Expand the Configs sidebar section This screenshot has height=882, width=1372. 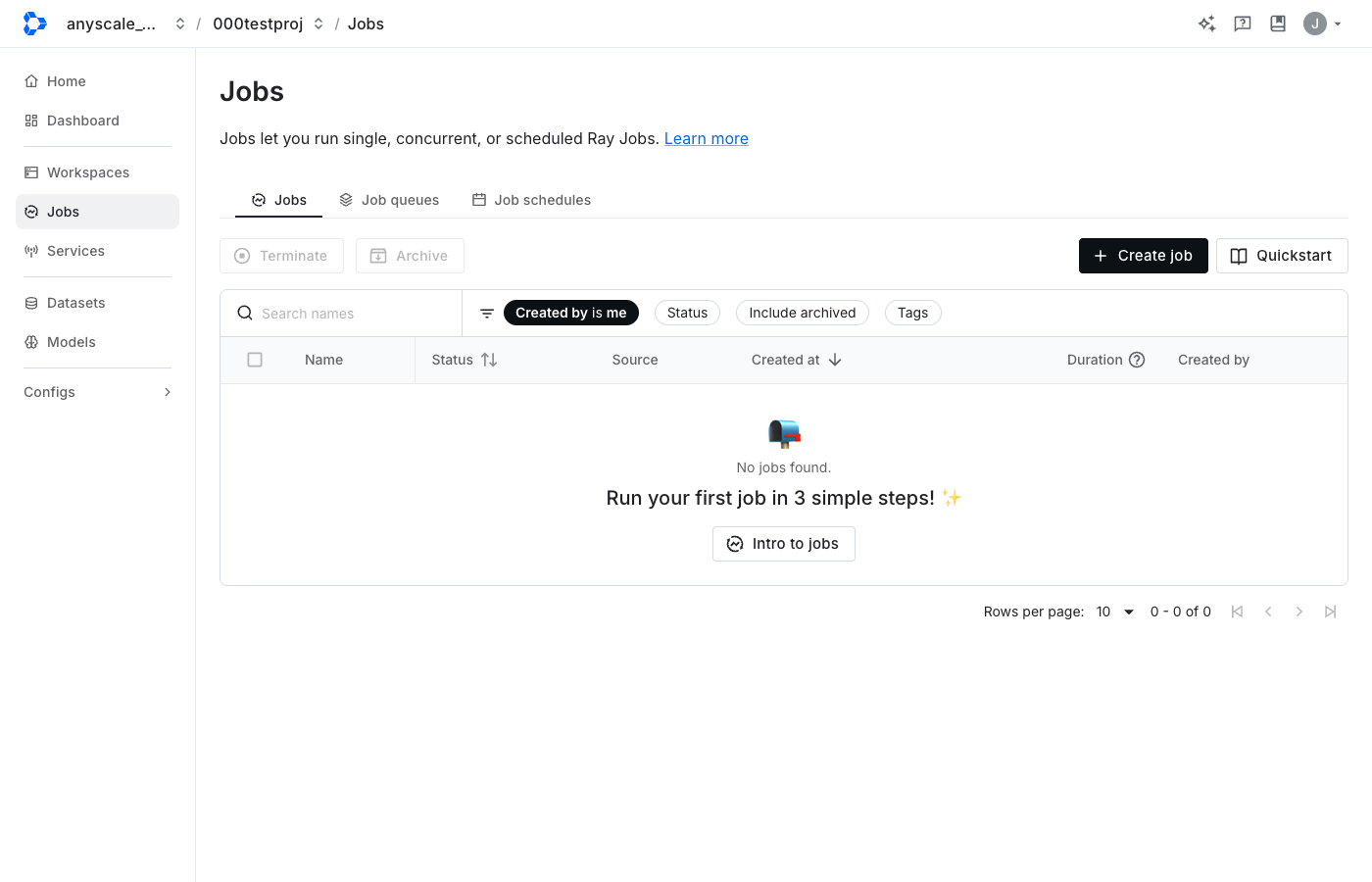98,392
